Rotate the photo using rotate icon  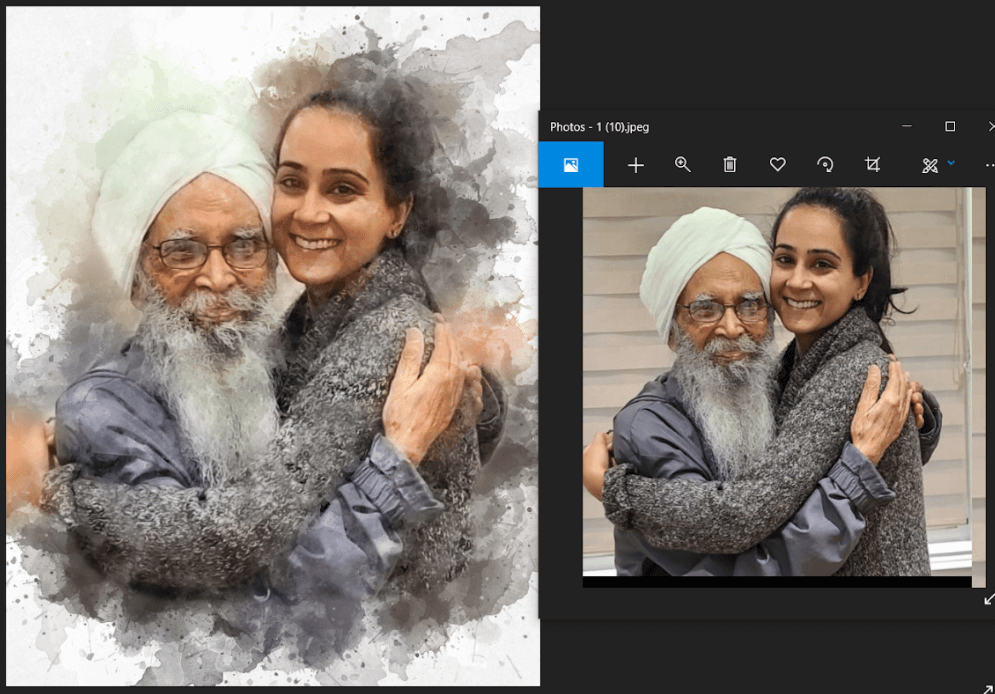point(825,165)
